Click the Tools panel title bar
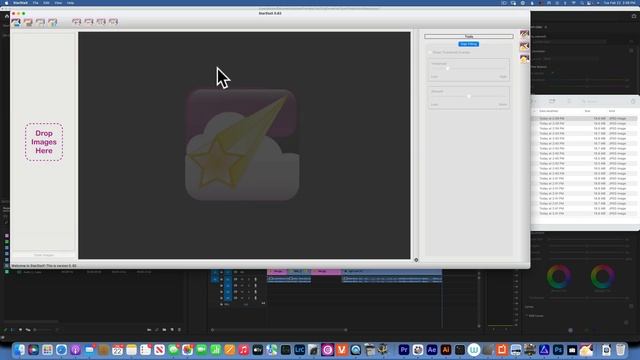 click(x=469, y=36)
